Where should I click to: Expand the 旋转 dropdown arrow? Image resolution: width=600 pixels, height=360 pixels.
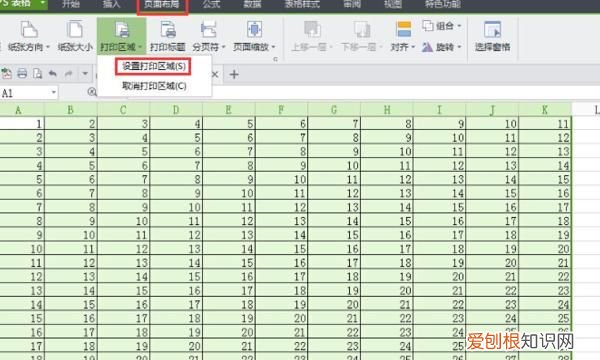click(x=459, y=47)
